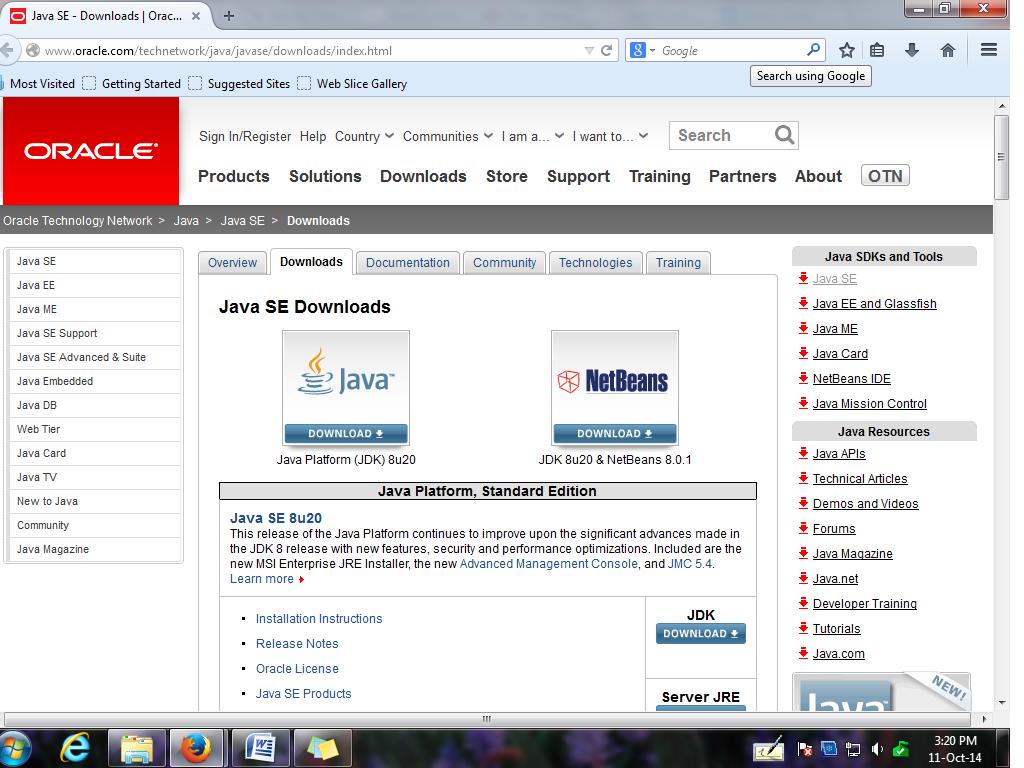Switch to the Overview tab
The width and height of the screenshot is (1024, 768).
coord(232,263)
